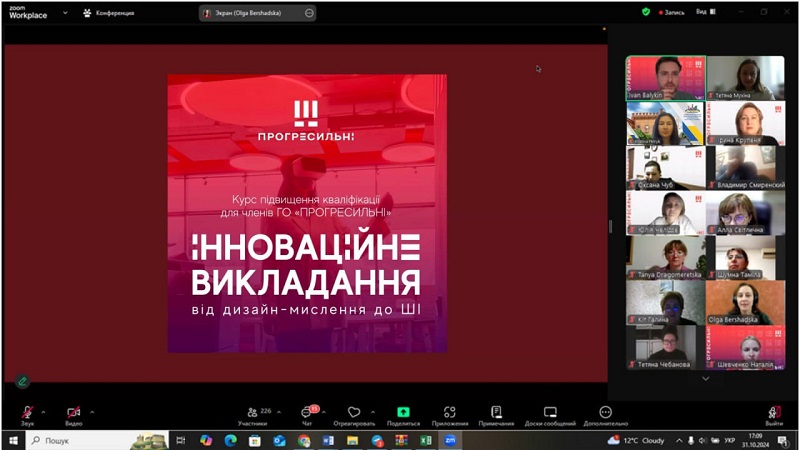Screen dimensions: 800x450
Task: Open clock showing 17:09 31.10.2024
Action: pos(755,440)
